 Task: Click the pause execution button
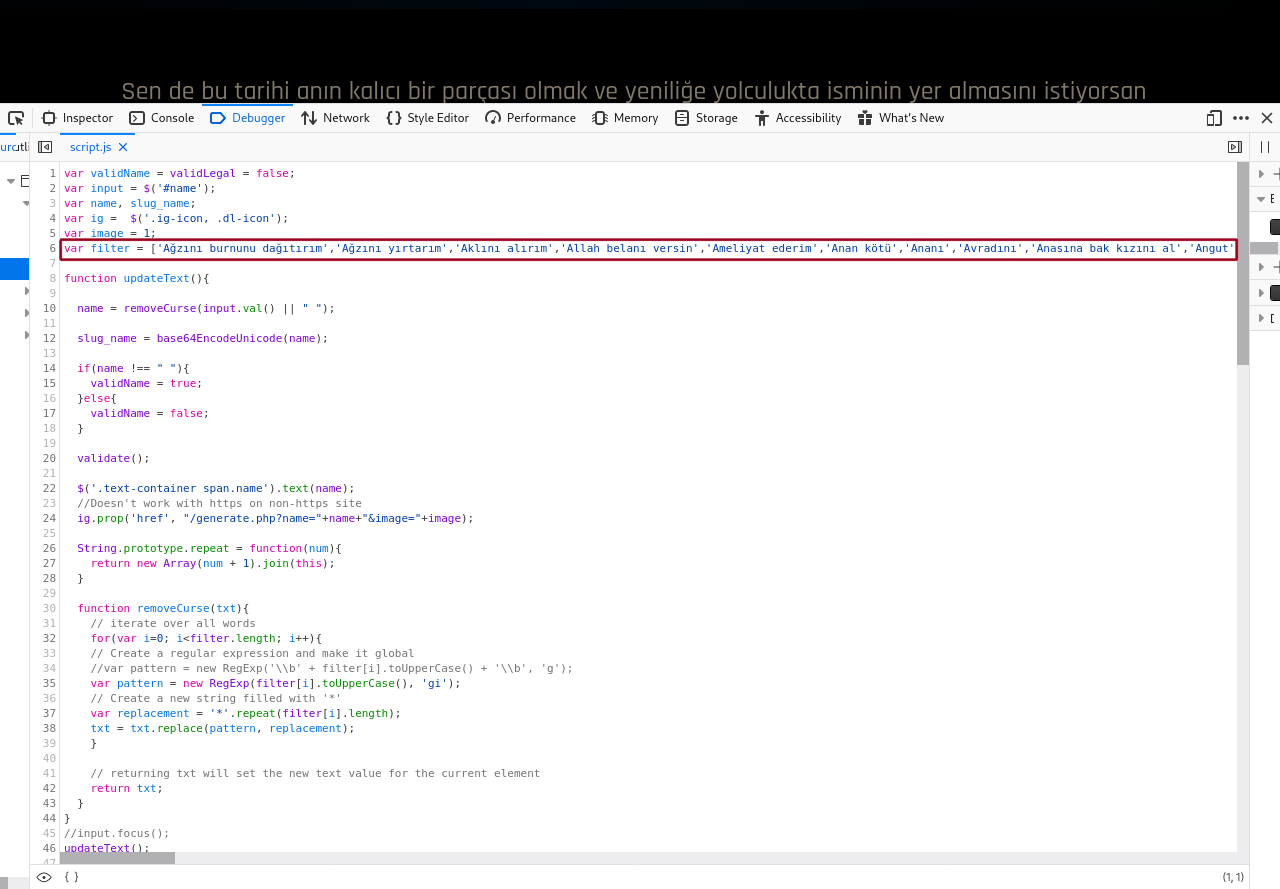[1265, 147]
